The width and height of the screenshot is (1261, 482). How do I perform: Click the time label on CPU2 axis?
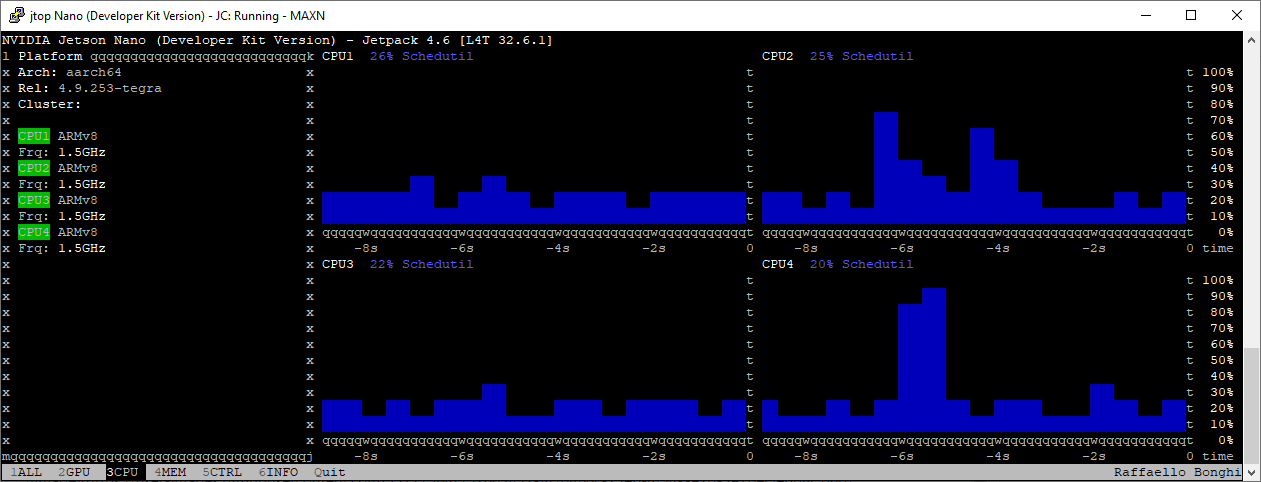tap(1218, 248)
